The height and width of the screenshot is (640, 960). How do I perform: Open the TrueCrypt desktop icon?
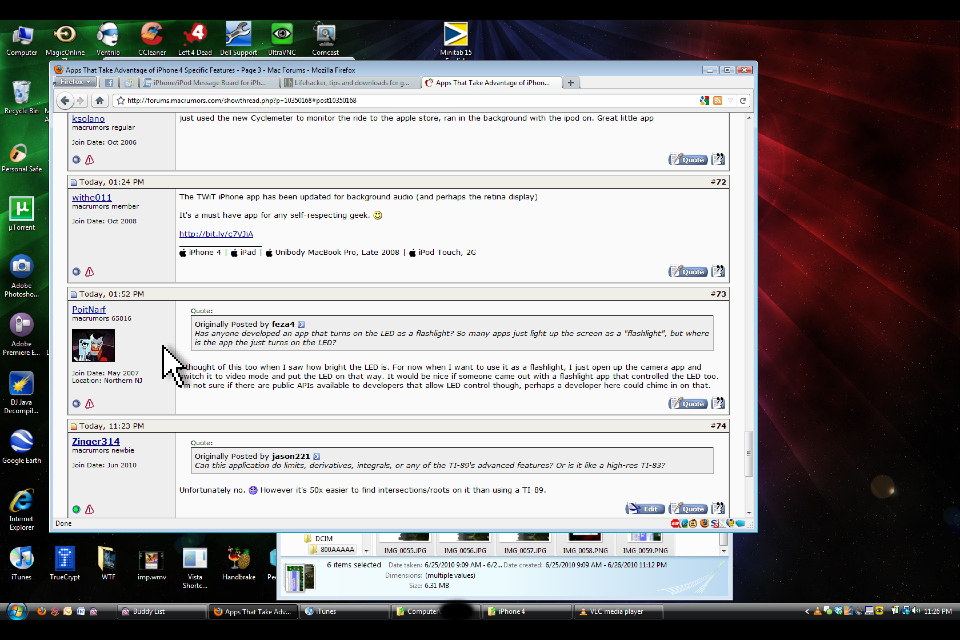[64, 563]
